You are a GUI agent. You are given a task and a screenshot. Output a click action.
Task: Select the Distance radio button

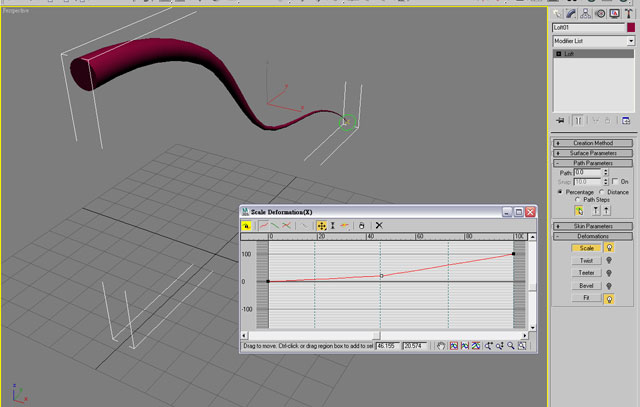coord(602,192)
